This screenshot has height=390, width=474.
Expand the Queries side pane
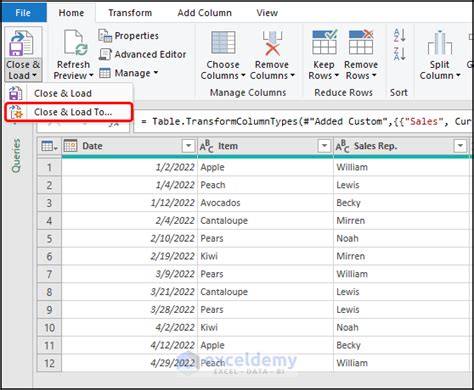coord(16,155)
